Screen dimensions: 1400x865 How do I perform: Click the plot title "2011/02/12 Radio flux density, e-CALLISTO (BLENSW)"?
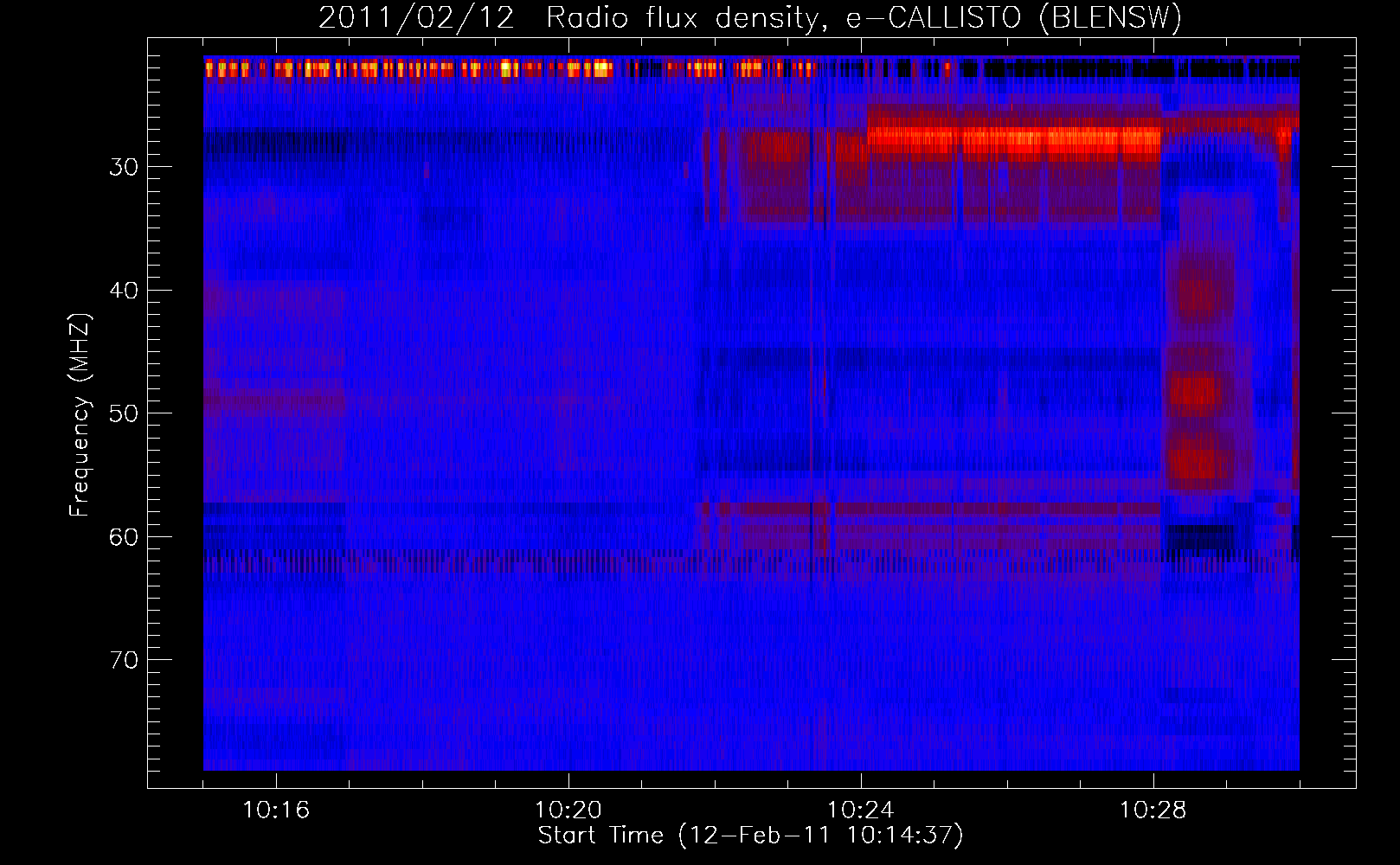(750, 18)
